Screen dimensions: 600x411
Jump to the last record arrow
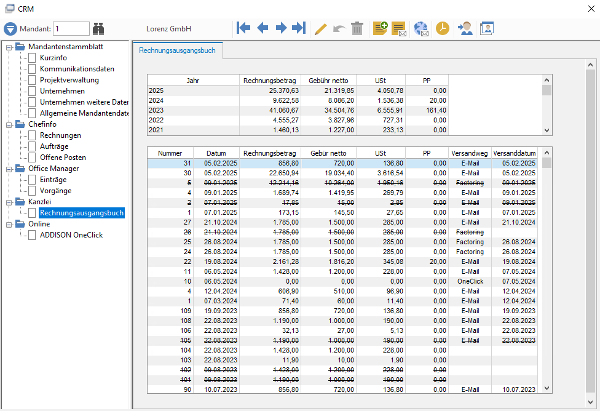(x=299, y=28)
